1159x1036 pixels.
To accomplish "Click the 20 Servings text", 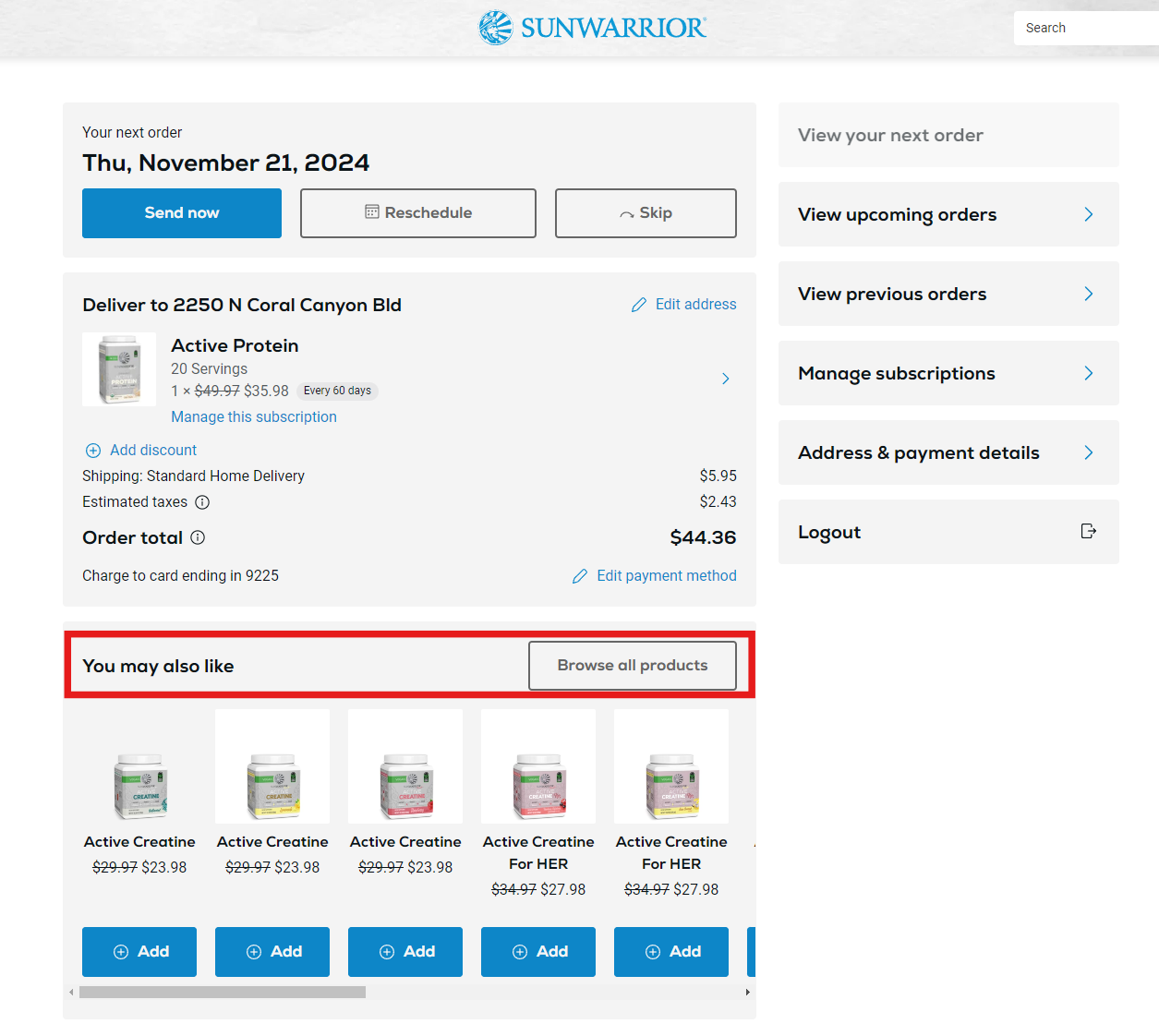I will (209, 369).
